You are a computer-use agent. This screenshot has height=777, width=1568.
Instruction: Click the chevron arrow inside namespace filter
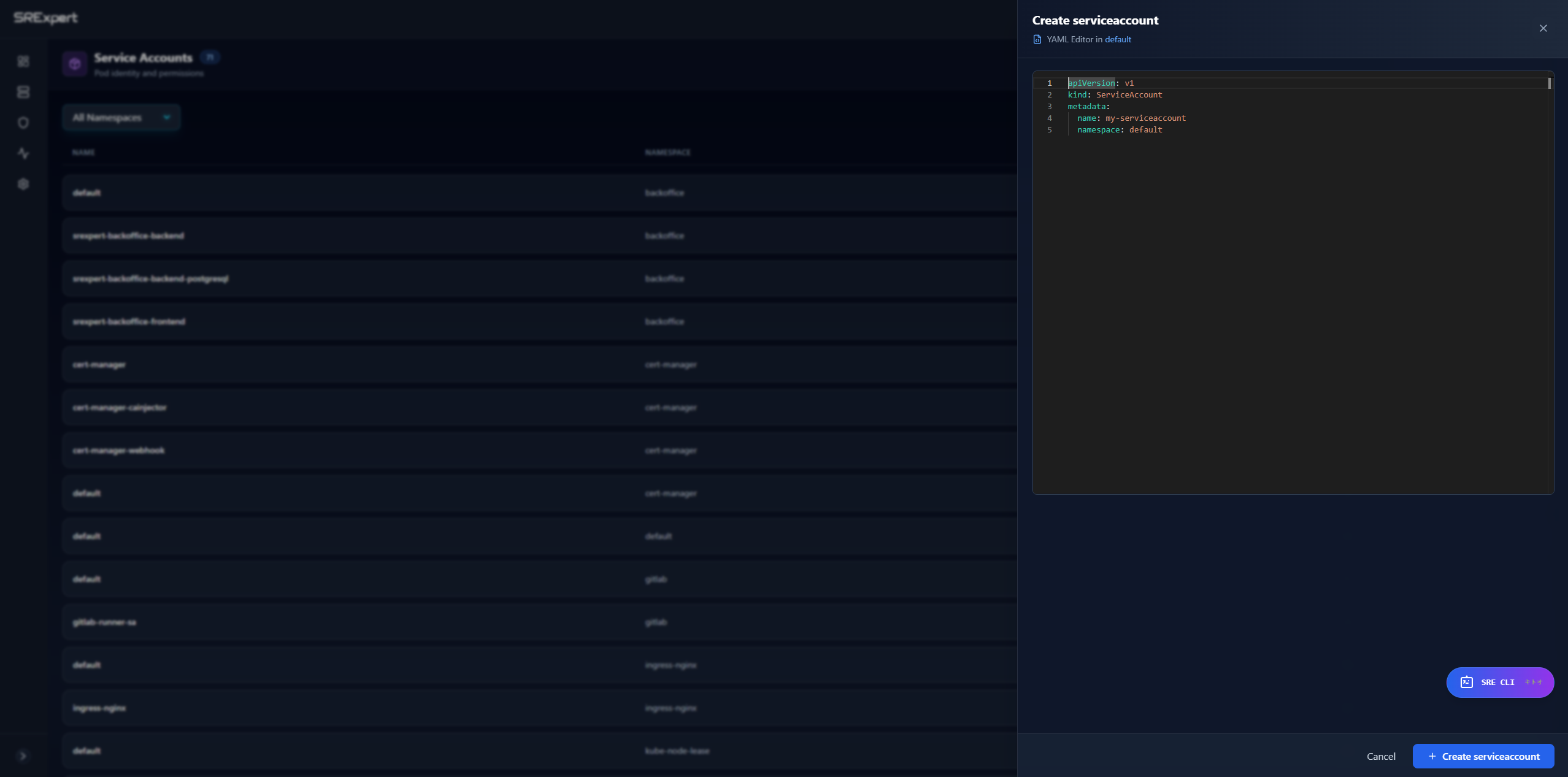[x=166, y=117]
